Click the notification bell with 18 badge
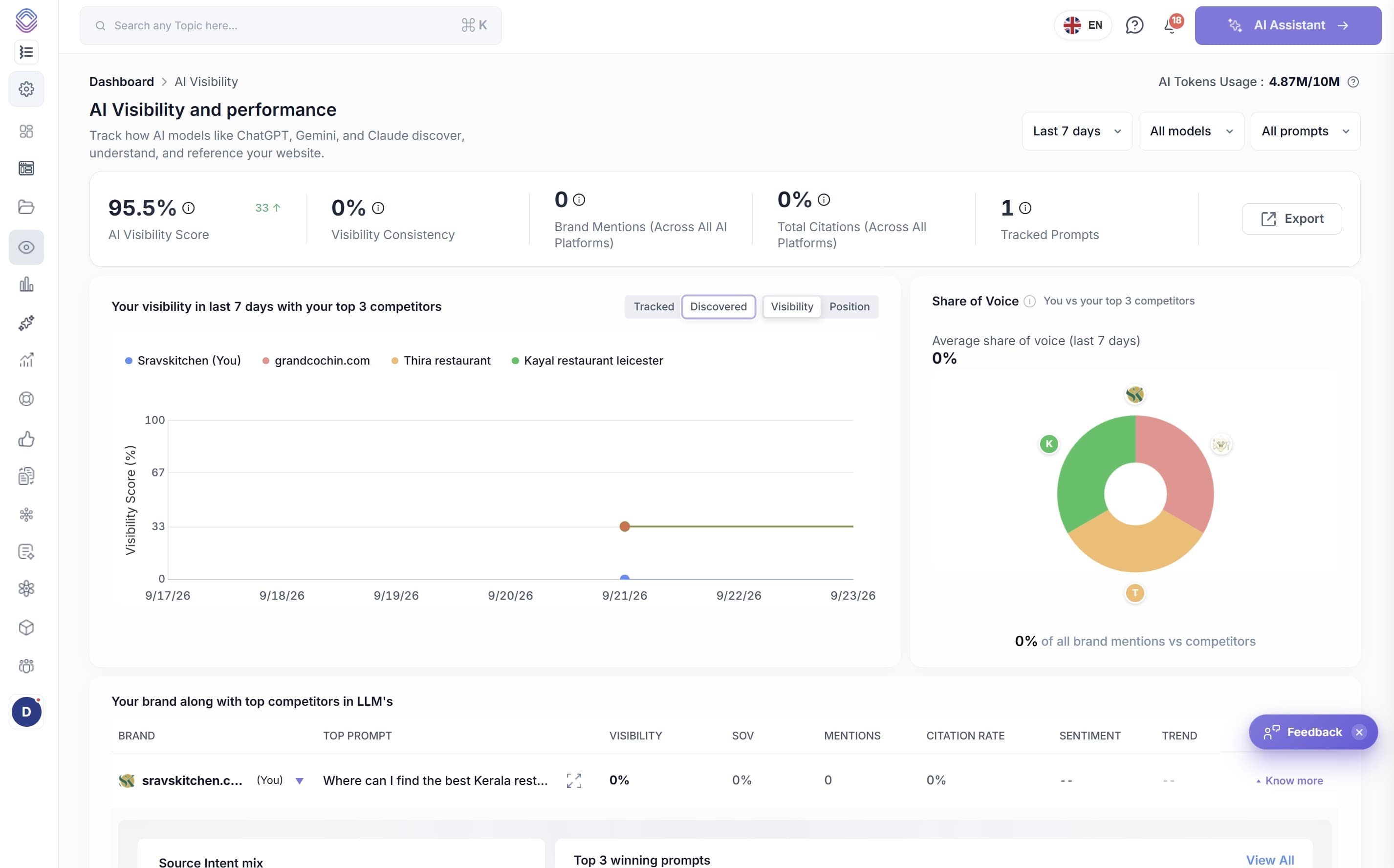This screenshot has width=1394, height=868. pos(1172,25)
